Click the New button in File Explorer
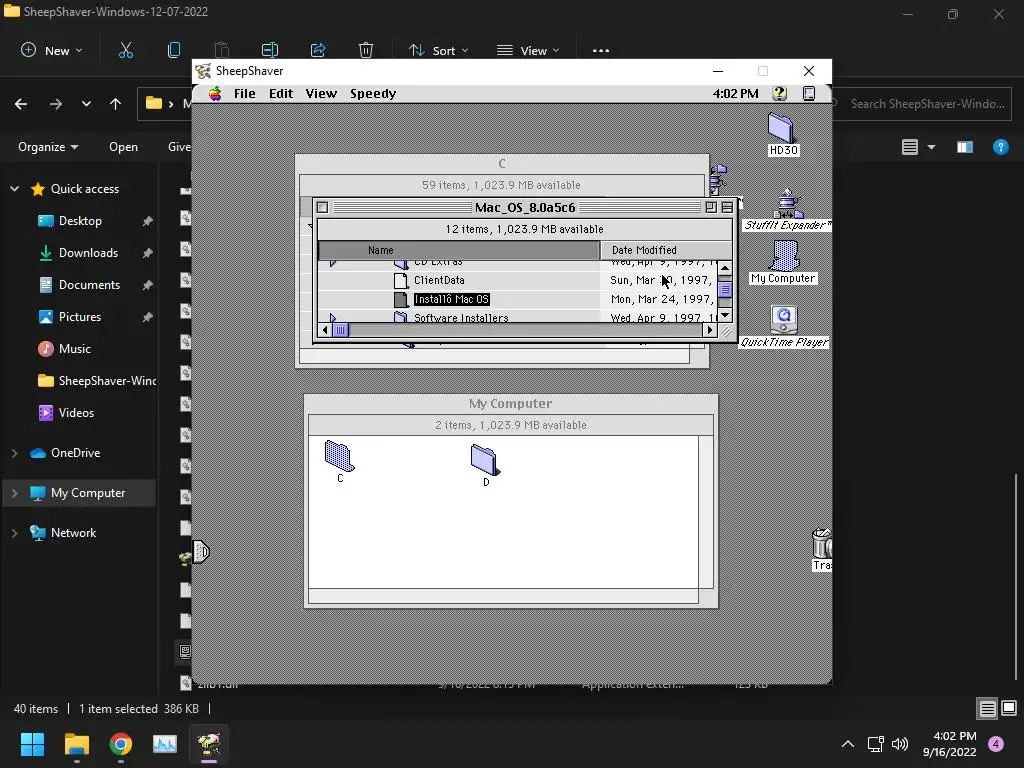Screen dimensions: 1024x768 coord(52,50)
